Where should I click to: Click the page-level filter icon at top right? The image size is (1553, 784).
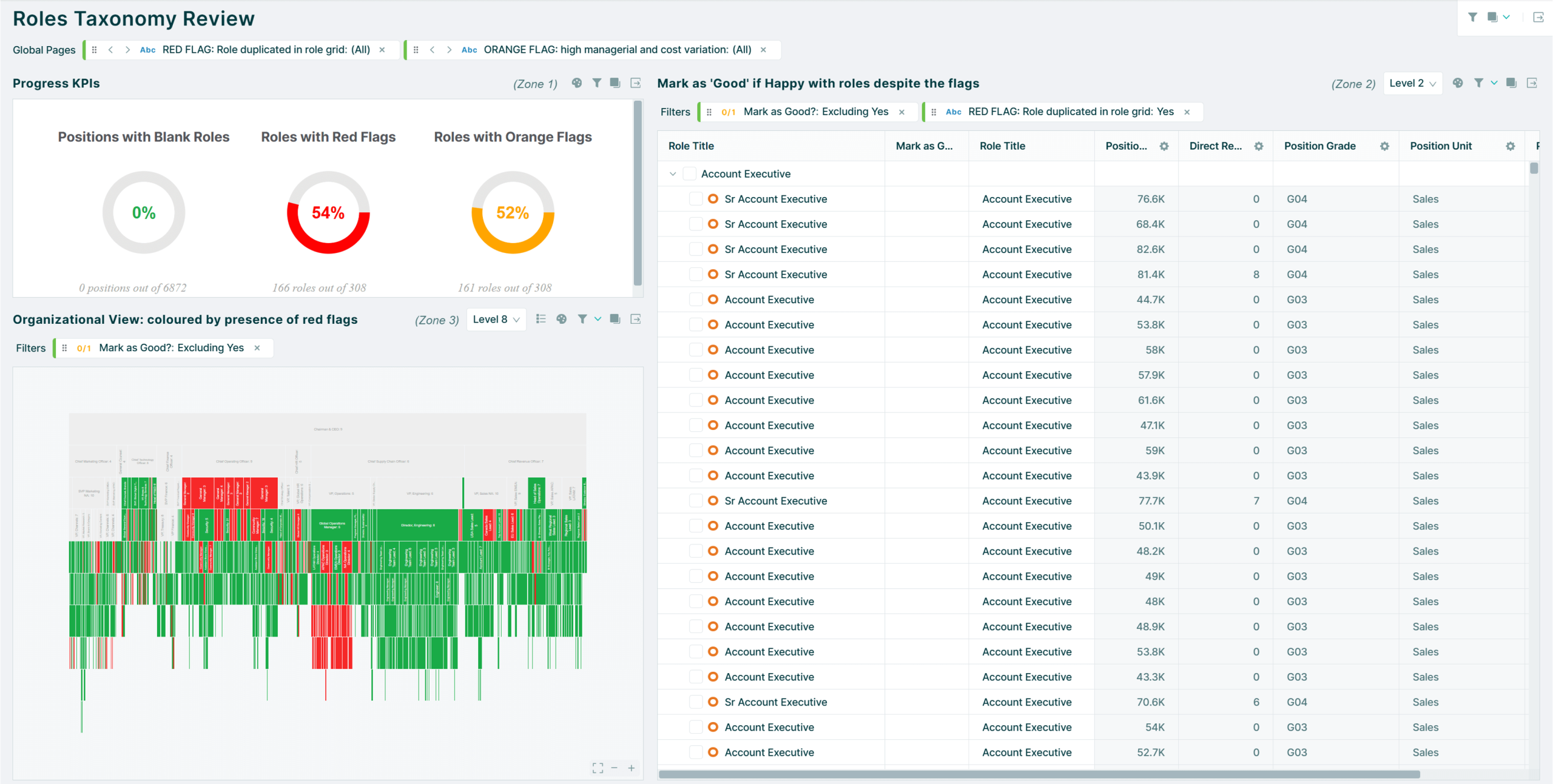(x=1473, y=17)
